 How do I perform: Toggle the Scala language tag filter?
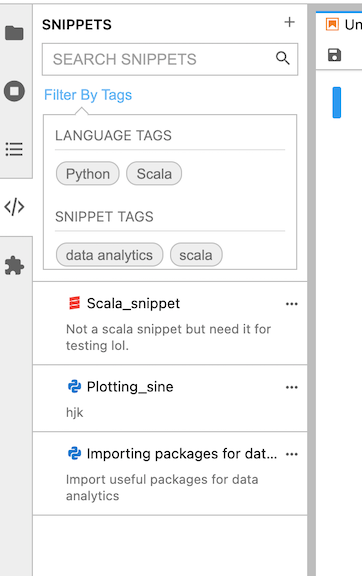(154, 174)
